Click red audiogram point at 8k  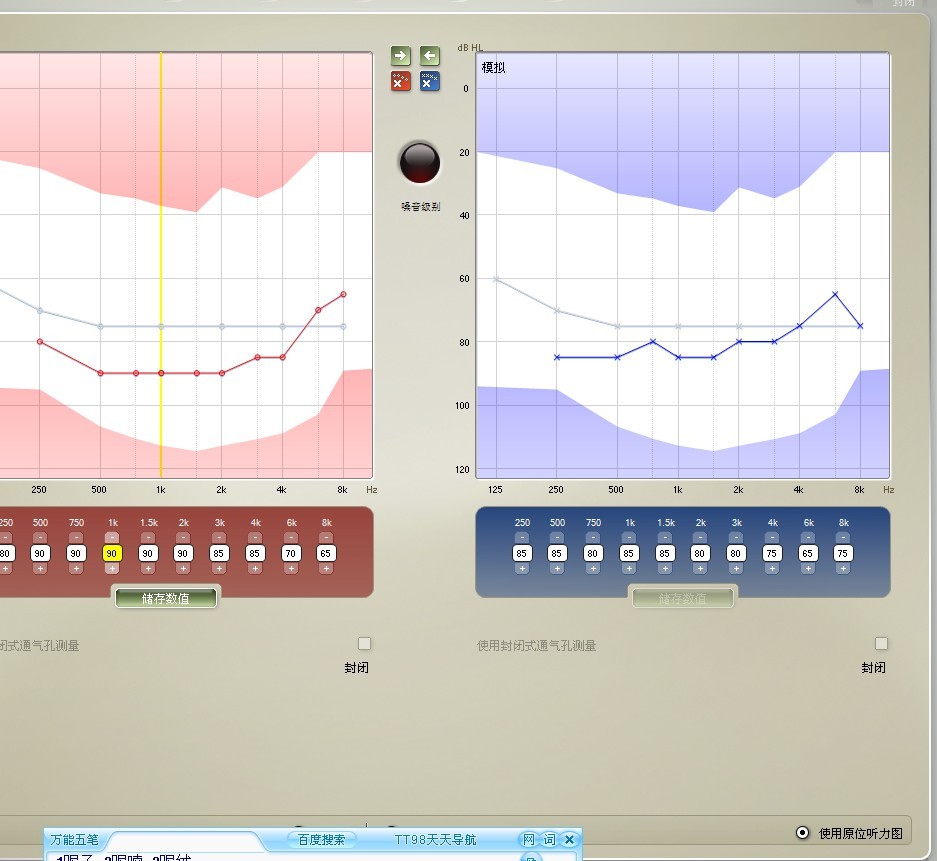point(344,295)
